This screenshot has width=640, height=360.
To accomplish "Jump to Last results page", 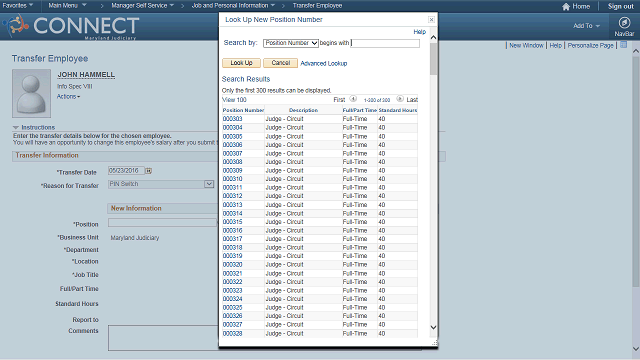I will [412, 100].
